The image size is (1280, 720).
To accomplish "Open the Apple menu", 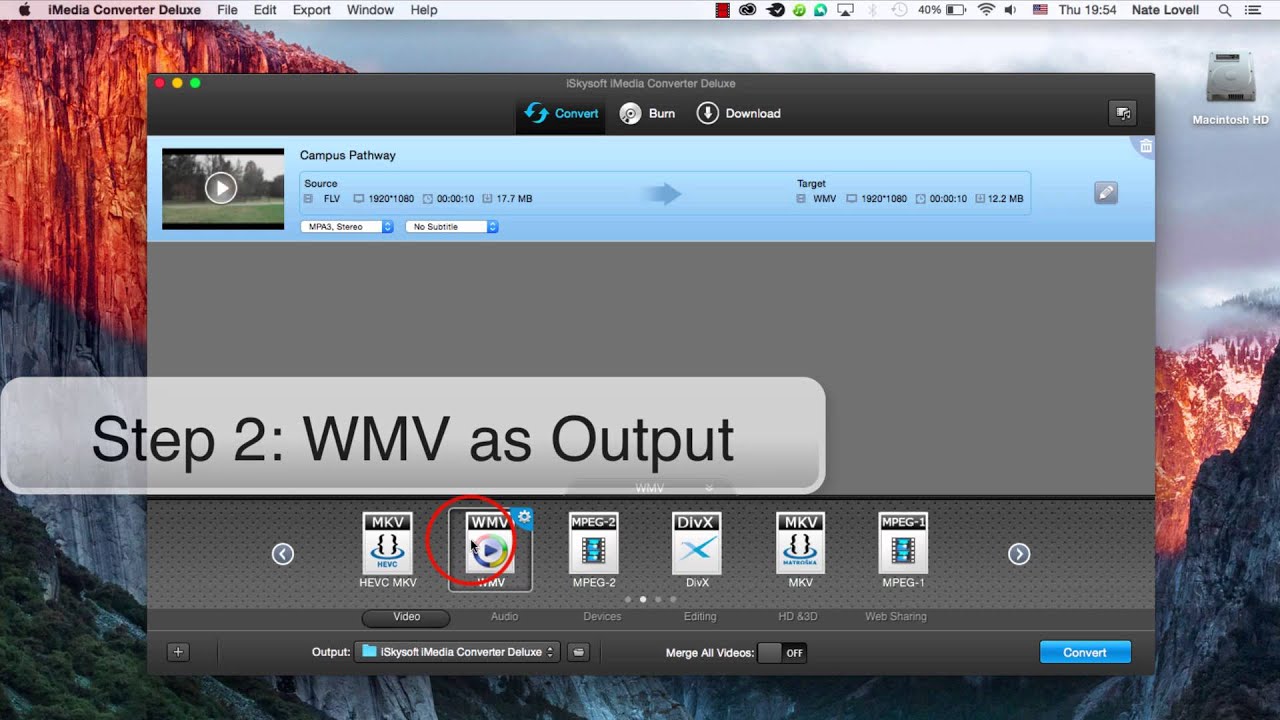I will 24,10.
